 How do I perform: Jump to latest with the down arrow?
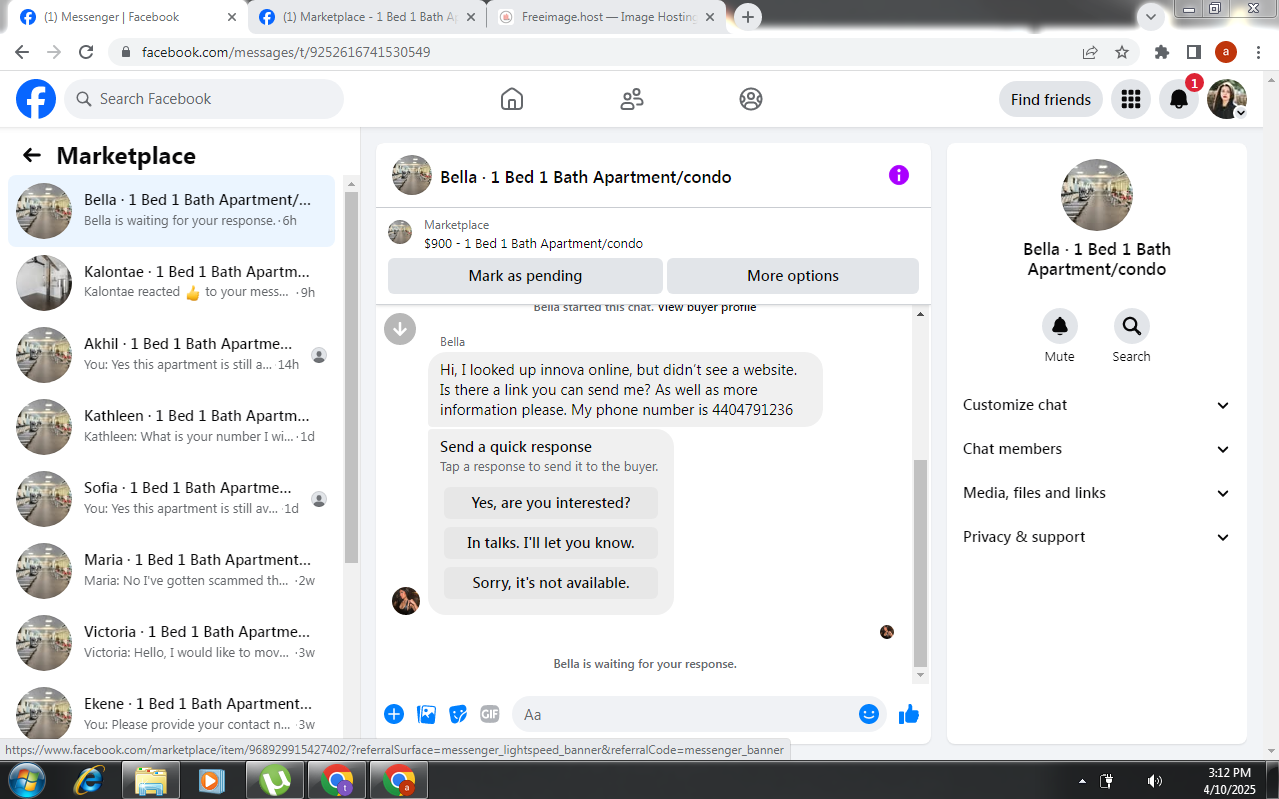pyautogui.click(x=400, y=328)
